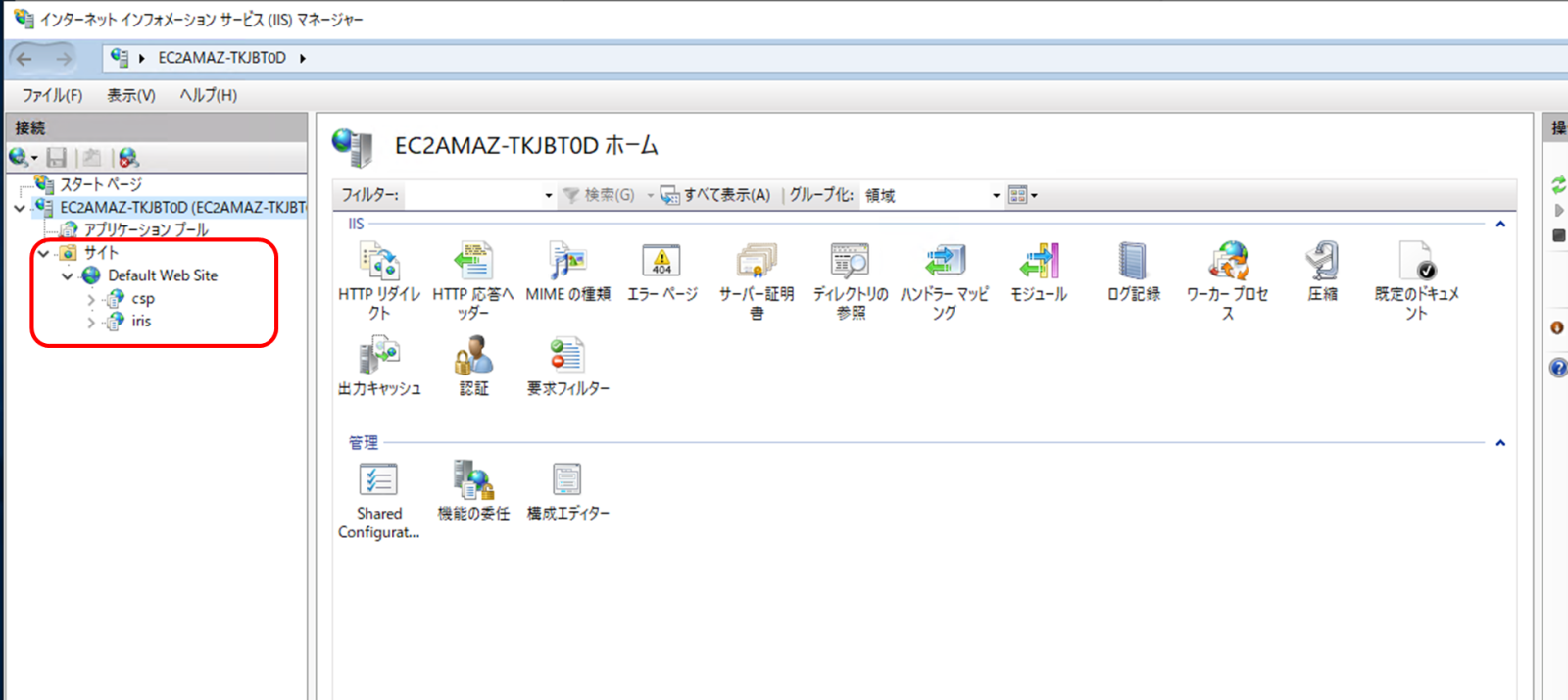
Task: Collapse the サイト tree node
Action: point(44,253)
